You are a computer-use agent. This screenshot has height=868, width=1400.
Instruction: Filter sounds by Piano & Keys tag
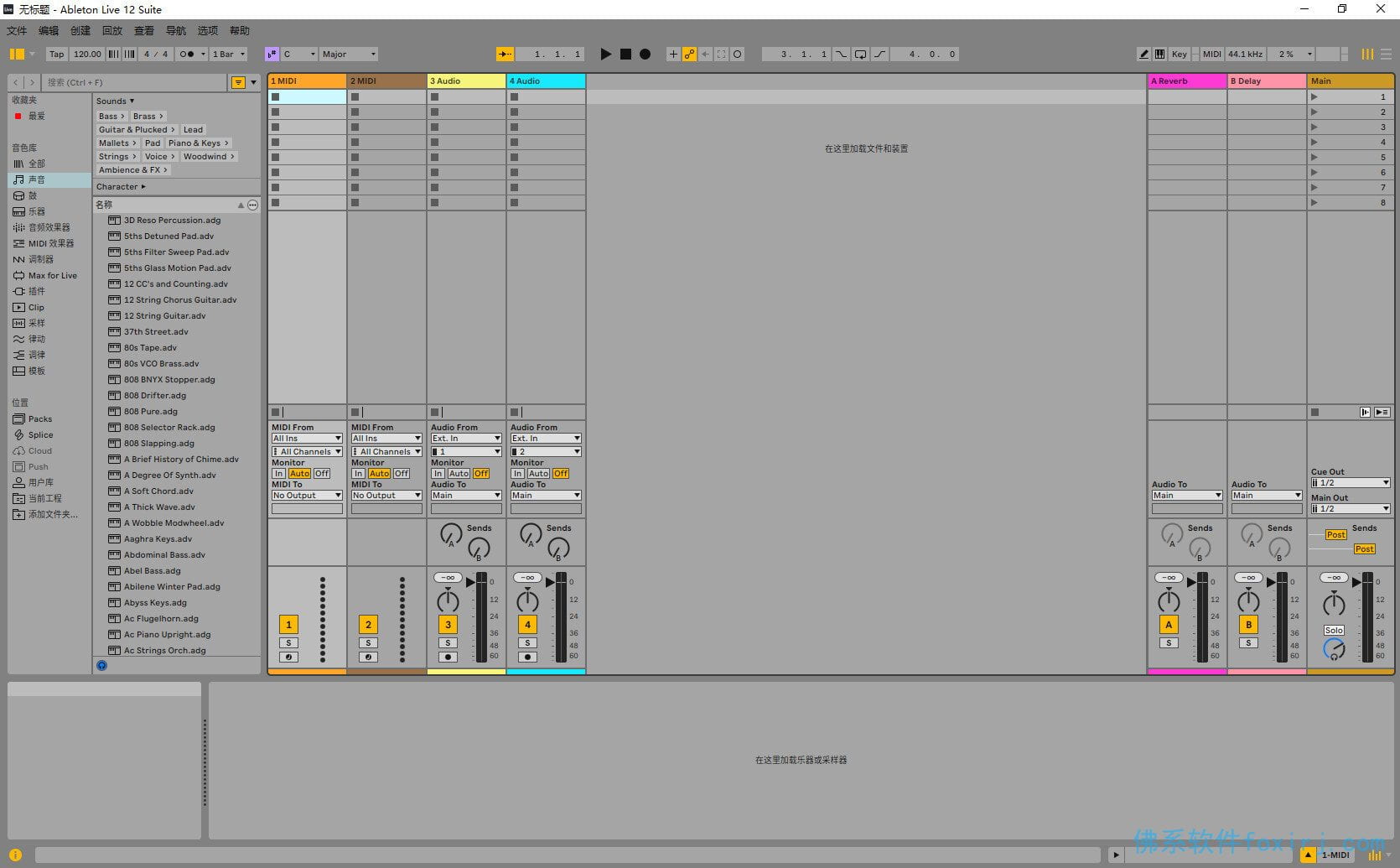(x=196, y=143)
